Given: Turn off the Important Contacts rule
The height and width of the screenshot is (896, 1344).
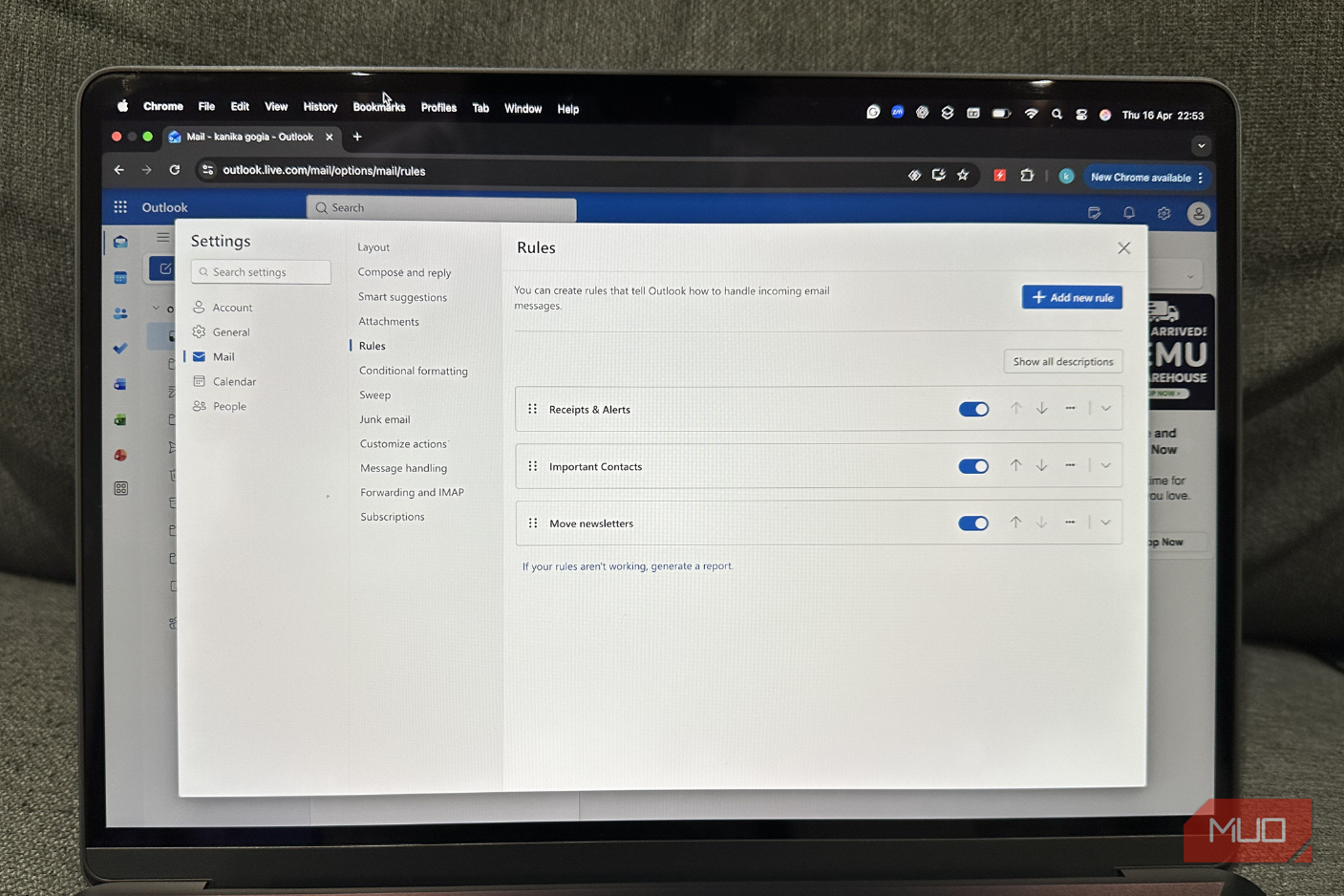Looking at the screenshot, I should pyautogui.click(x=973, y=466).
